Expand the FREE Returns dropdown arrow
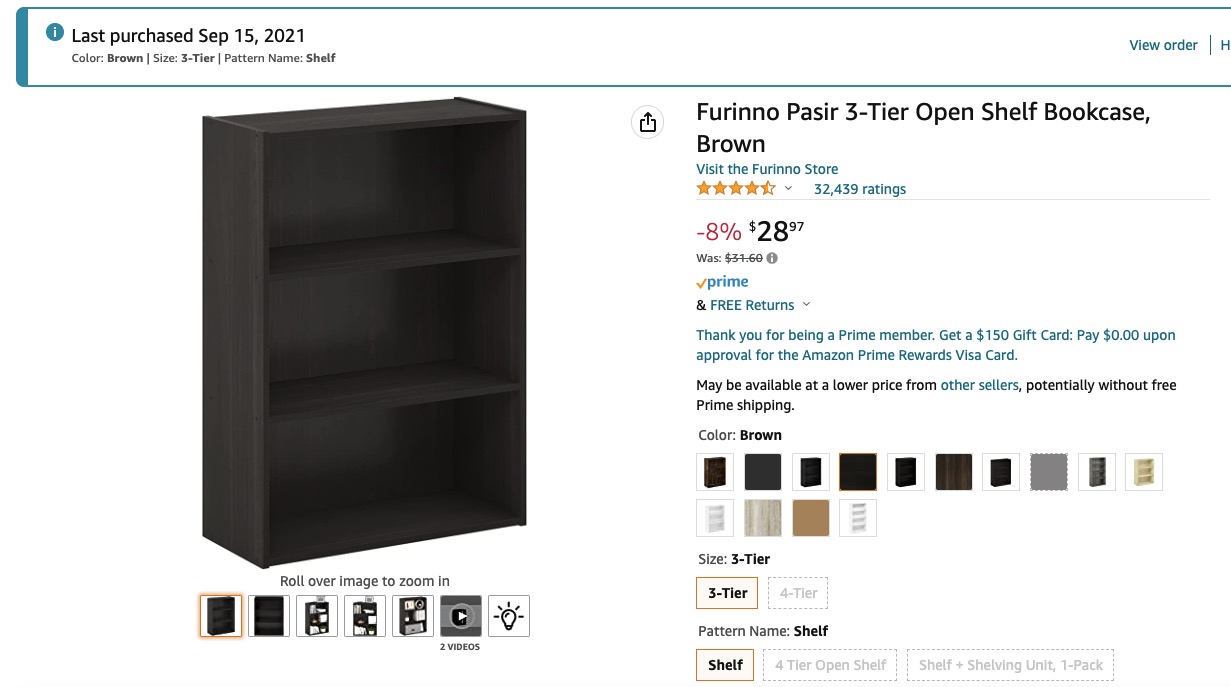 (807, 305)
